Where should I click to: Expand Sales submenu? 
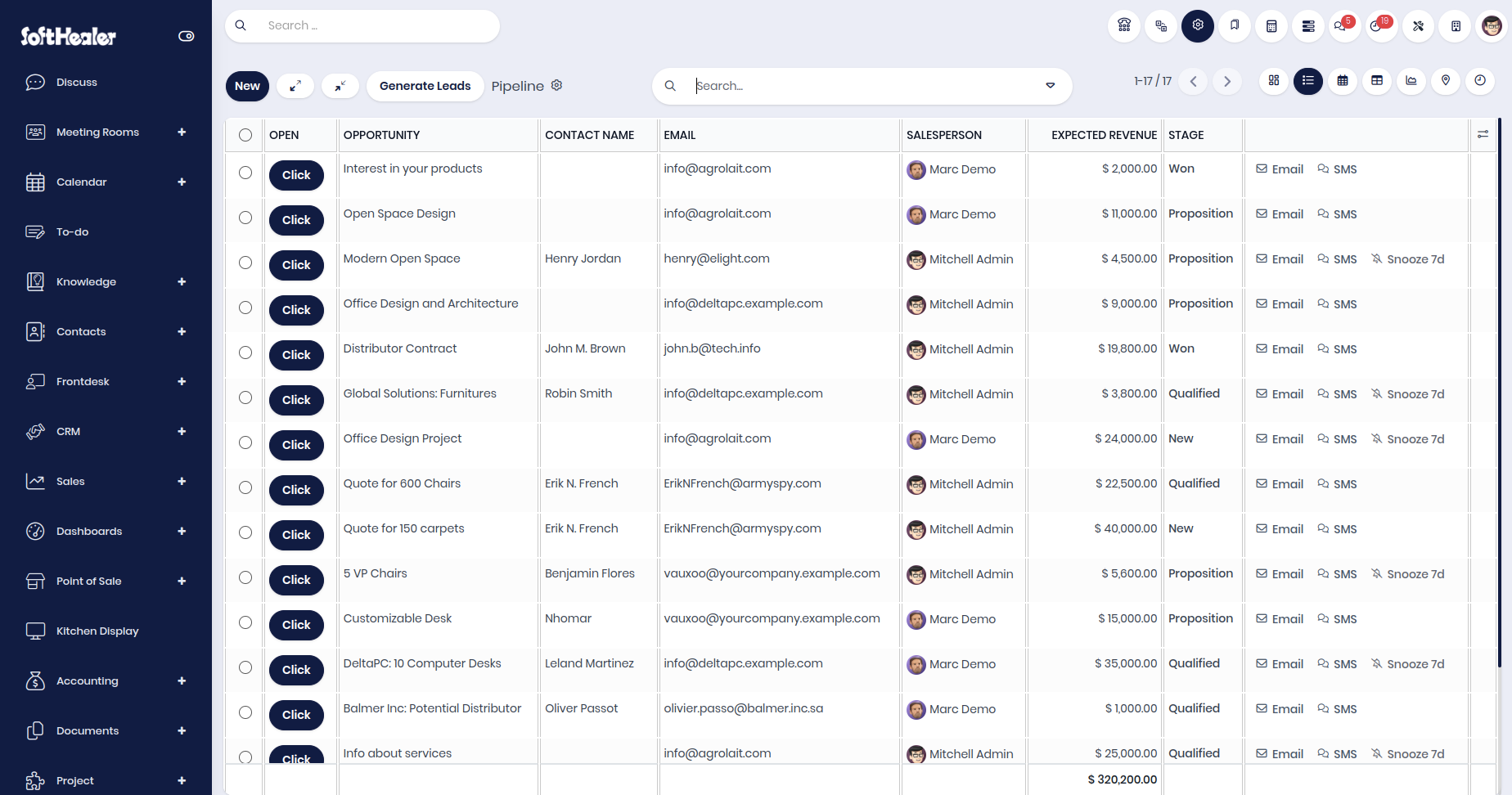click(182, 481)
